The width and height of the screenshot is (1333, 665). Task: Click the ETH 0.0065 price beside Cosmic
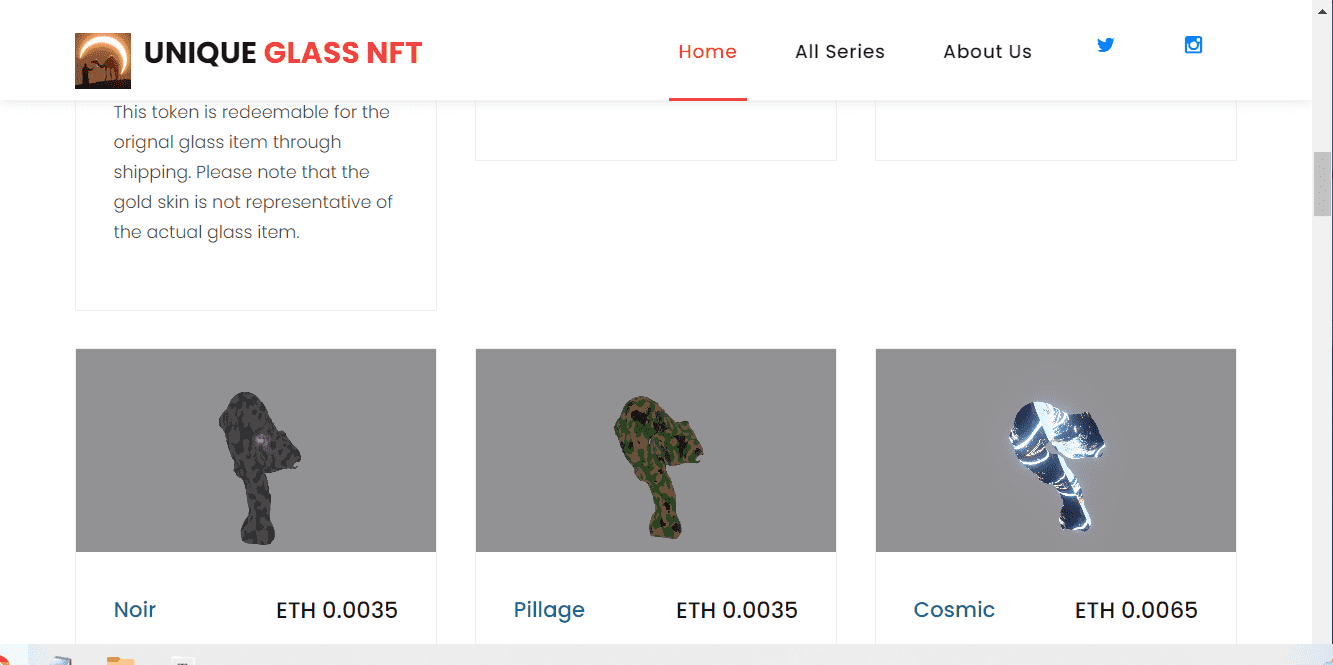[1136, 609]
